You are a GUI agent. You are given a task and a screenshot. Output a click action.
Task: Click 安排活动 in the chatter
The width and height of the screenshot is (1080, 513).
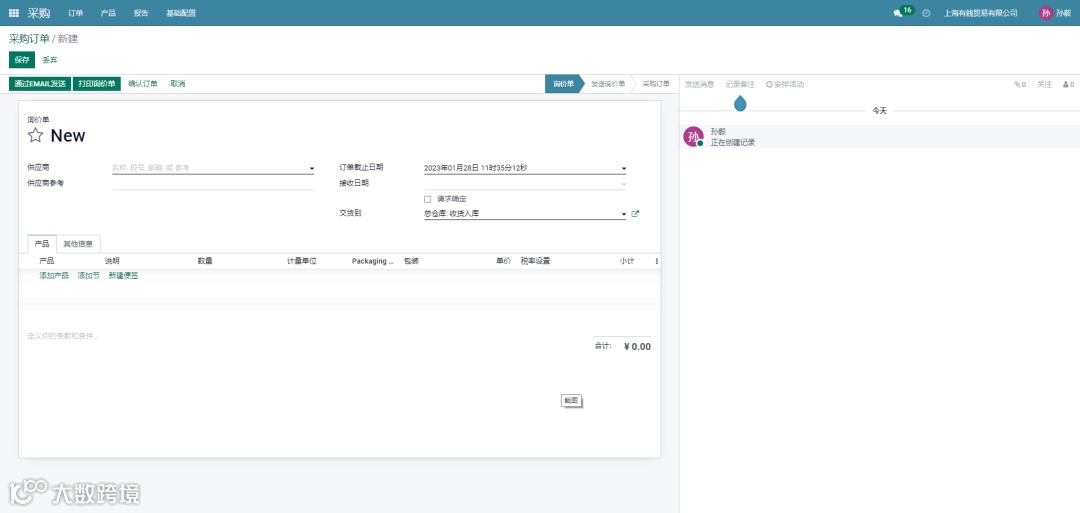click(x=785, y=84)
